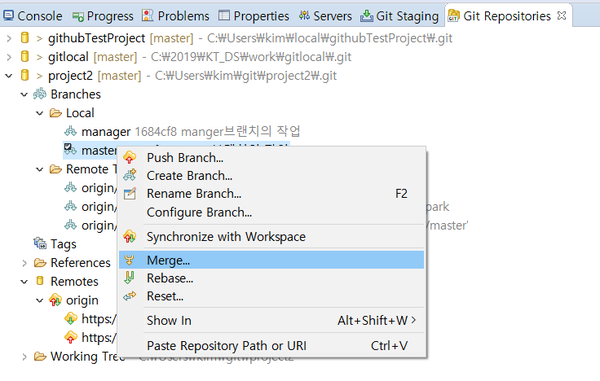
Task: Click the Rename Branch pencil icon
Action: point(130,194)
